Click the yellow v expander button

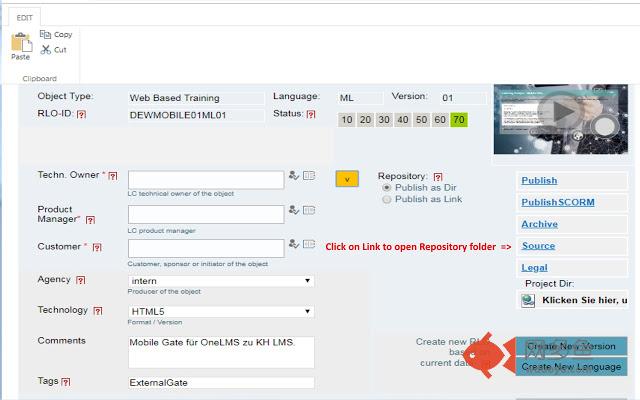pos(347,179)
